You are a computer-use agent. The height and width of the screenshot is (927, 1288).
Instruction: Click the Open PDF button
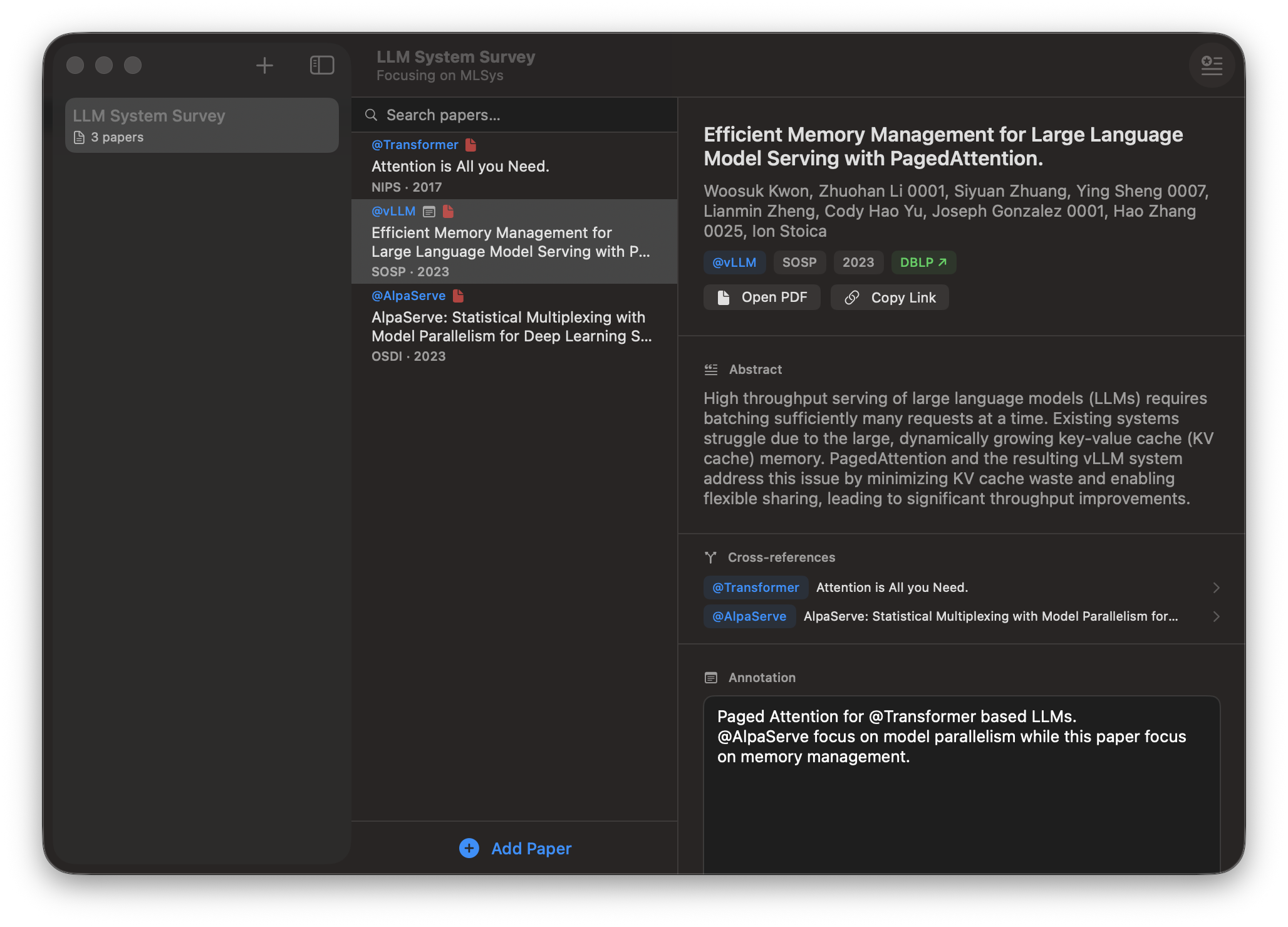[762, 297]
